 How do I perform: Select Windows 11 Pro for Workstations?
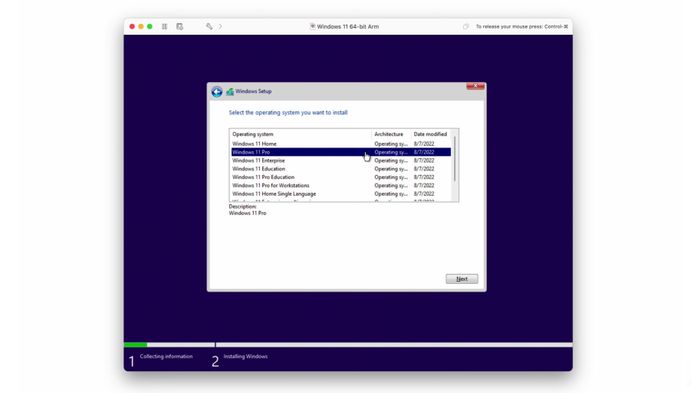[x=342, y=185]
